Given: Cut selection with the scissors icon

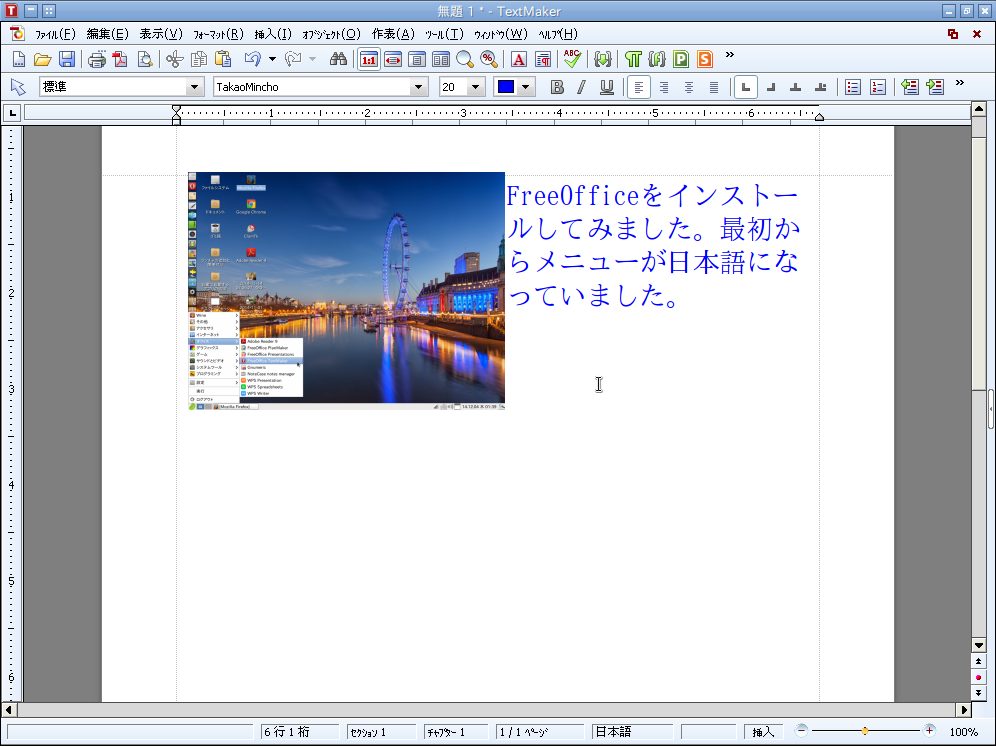Looking at the screenshot, I should (x=175, y=60).
